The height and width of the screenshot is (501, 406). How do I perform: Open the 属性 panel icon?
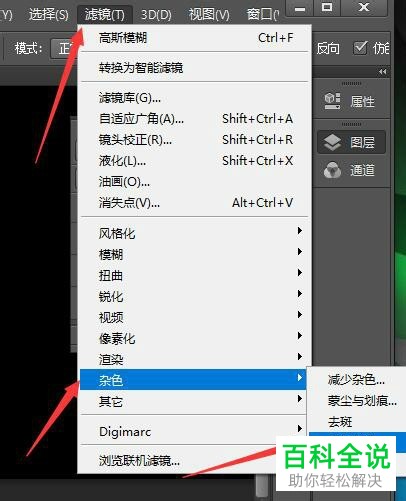click(x=351, y=101)
